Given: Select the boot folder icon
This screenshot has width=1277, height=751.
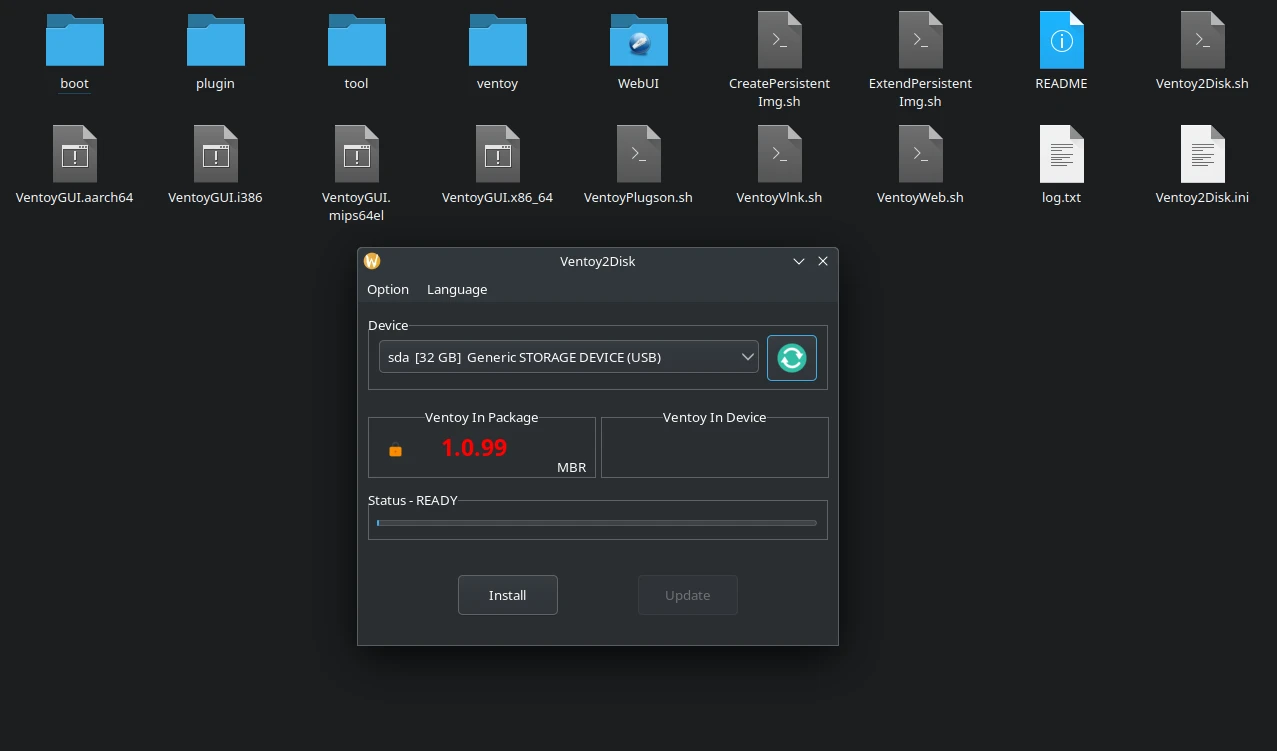Looking at the screenshot, I should click(x=75, y=40).
